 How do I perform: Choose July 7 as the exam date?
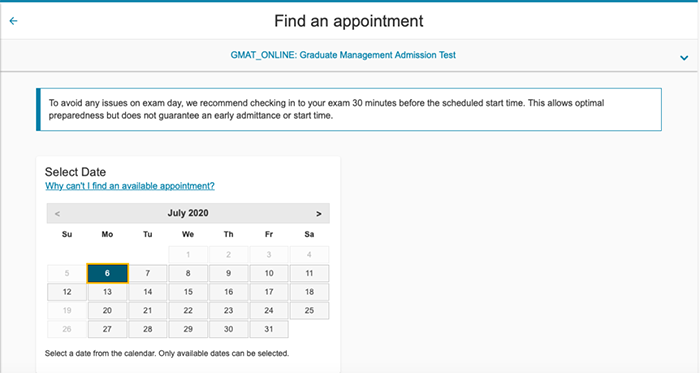pyautogui.click(x=148, y=273)
